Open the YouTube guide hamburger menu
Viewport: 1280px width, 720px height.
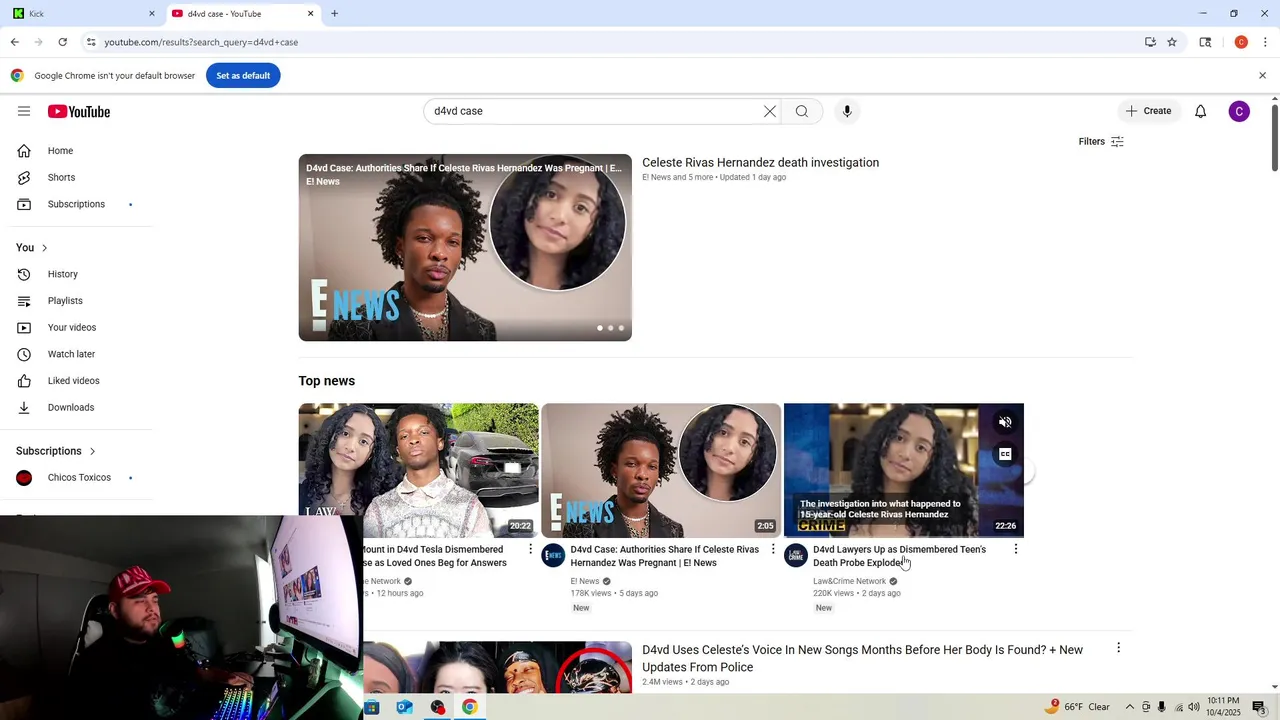[x=24, y=111]
